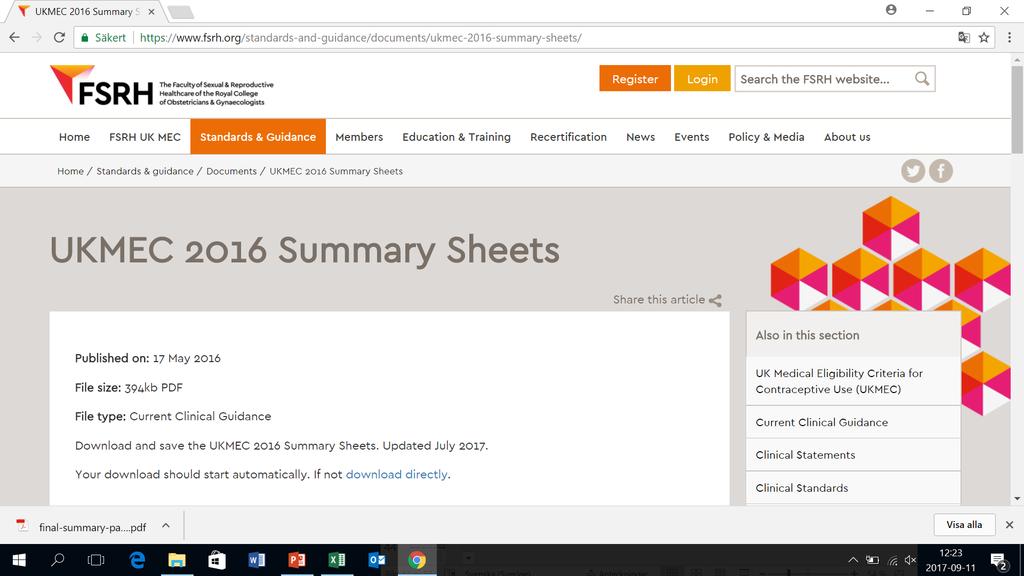Open Education & Training menu
This screenshot has width=1024, height=576.
[x=456, y=137]
